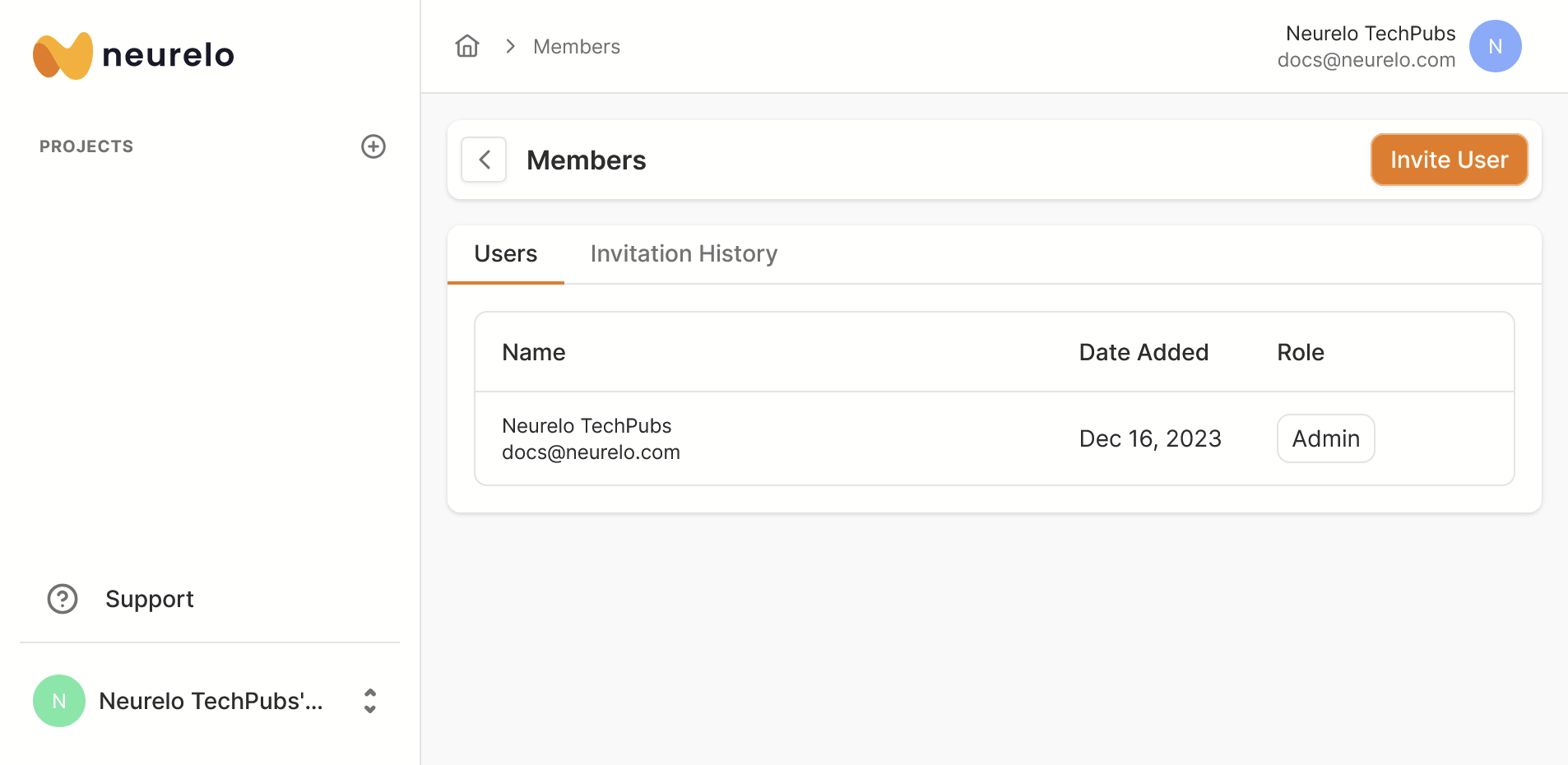Open the blue N profile avatar
The height and width of the screenshot is (765, 1568).
[1495, 46]
